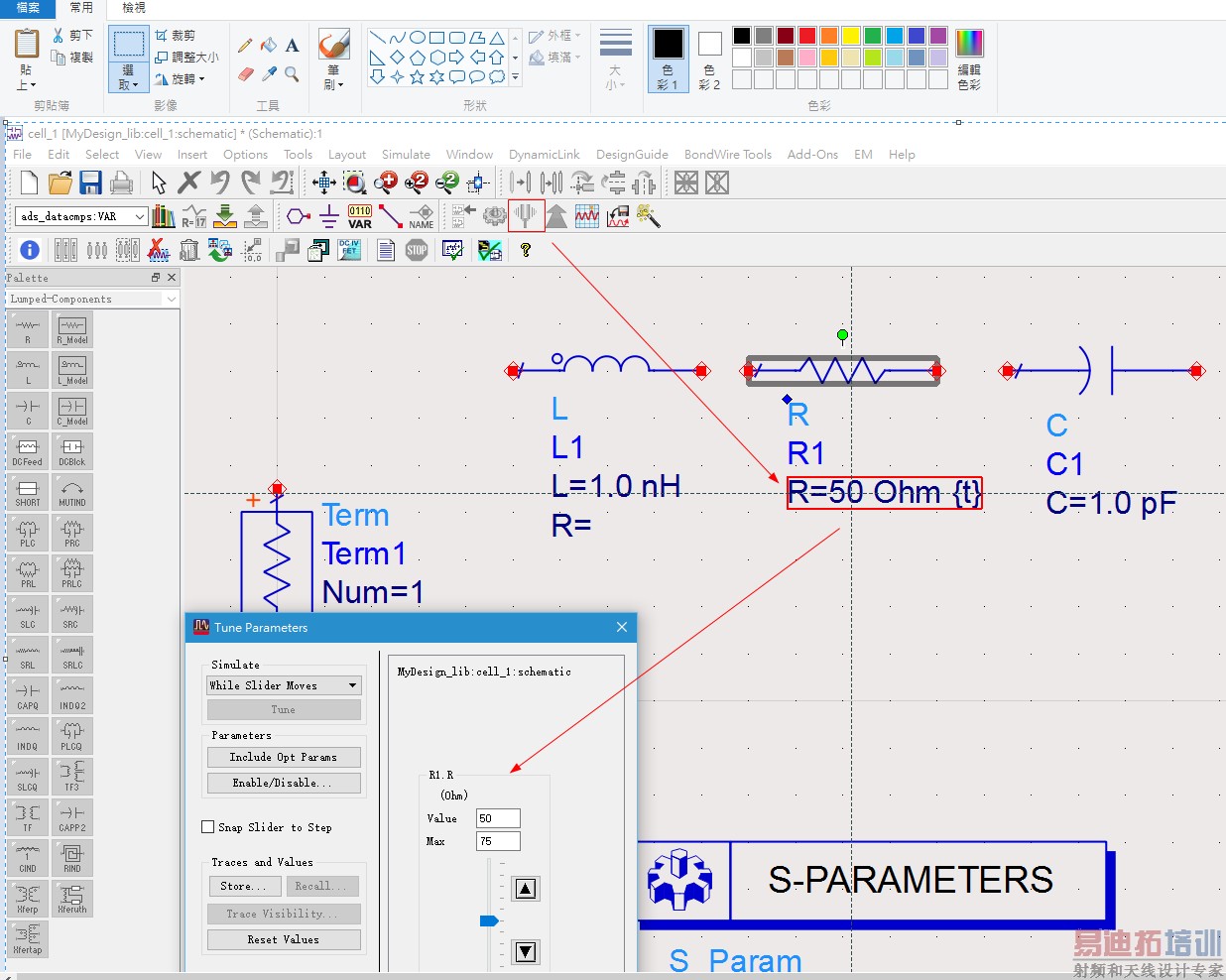The image size is (1226, 980).
Task: Click the Store... button
Action: (x=244, y=886)
